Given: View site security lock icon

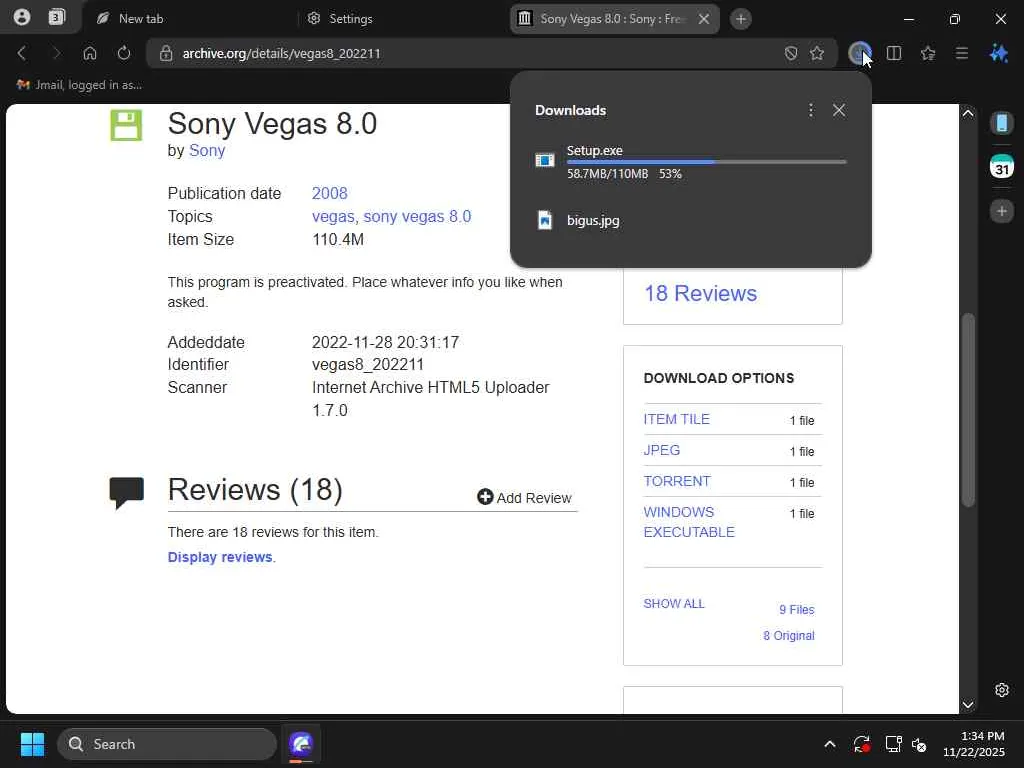Looking at the screenshot, I should (x=166, y=54).
